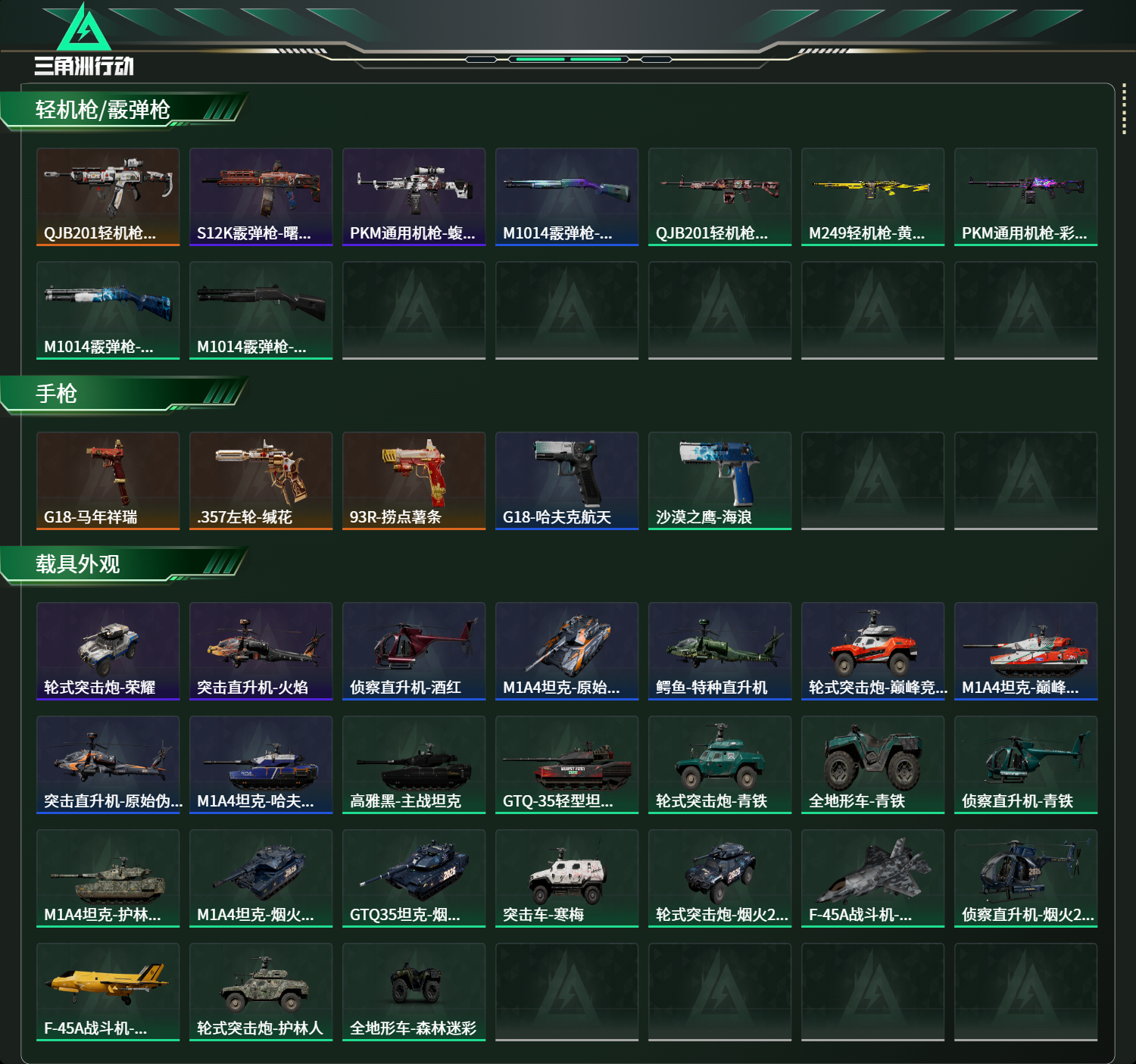Select the S12K霰弹枪 shotgun skin
1136x1064 pixels.
[x=261, y=197]
